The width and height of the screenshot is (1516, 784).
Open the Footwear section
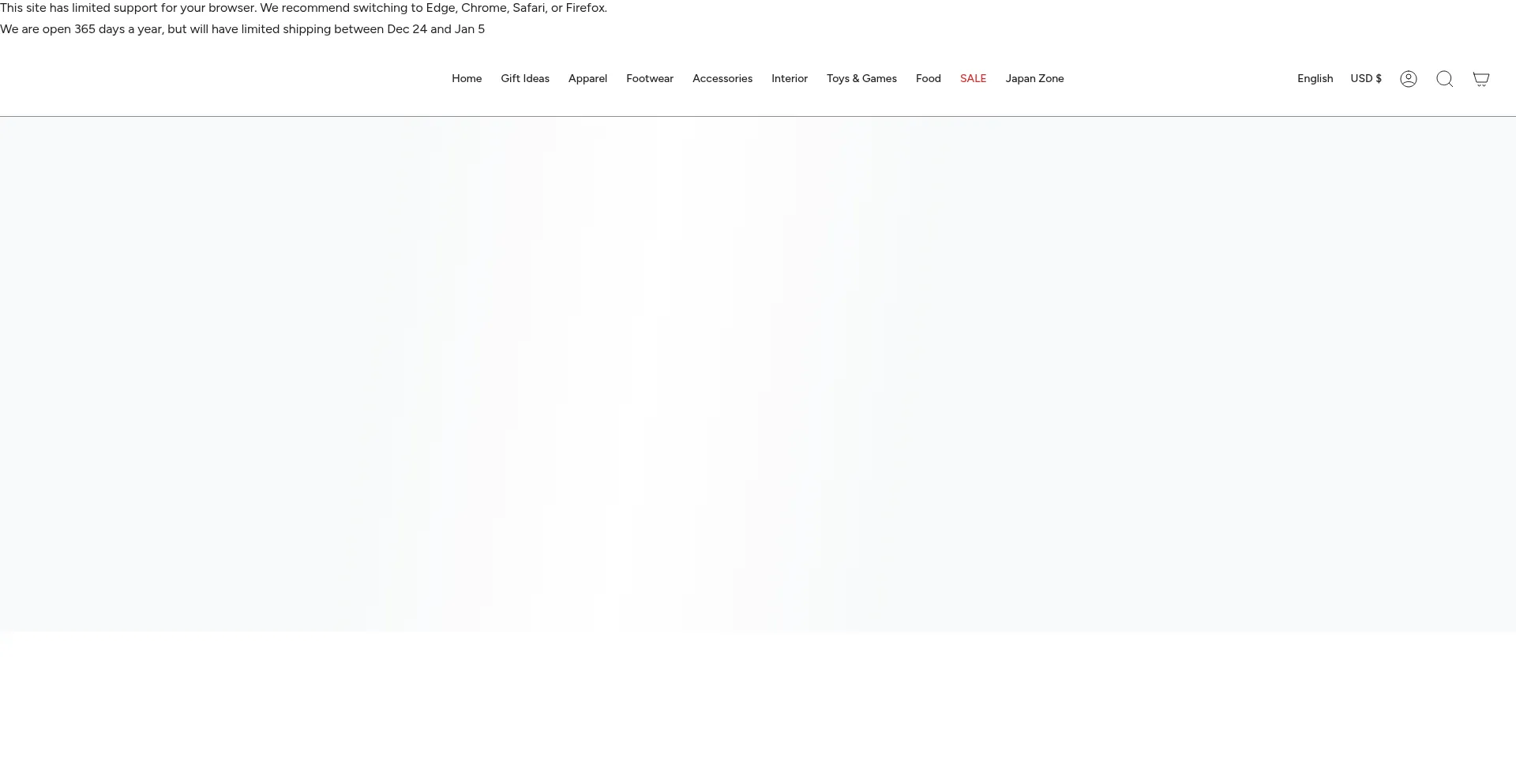pos(650,78)
